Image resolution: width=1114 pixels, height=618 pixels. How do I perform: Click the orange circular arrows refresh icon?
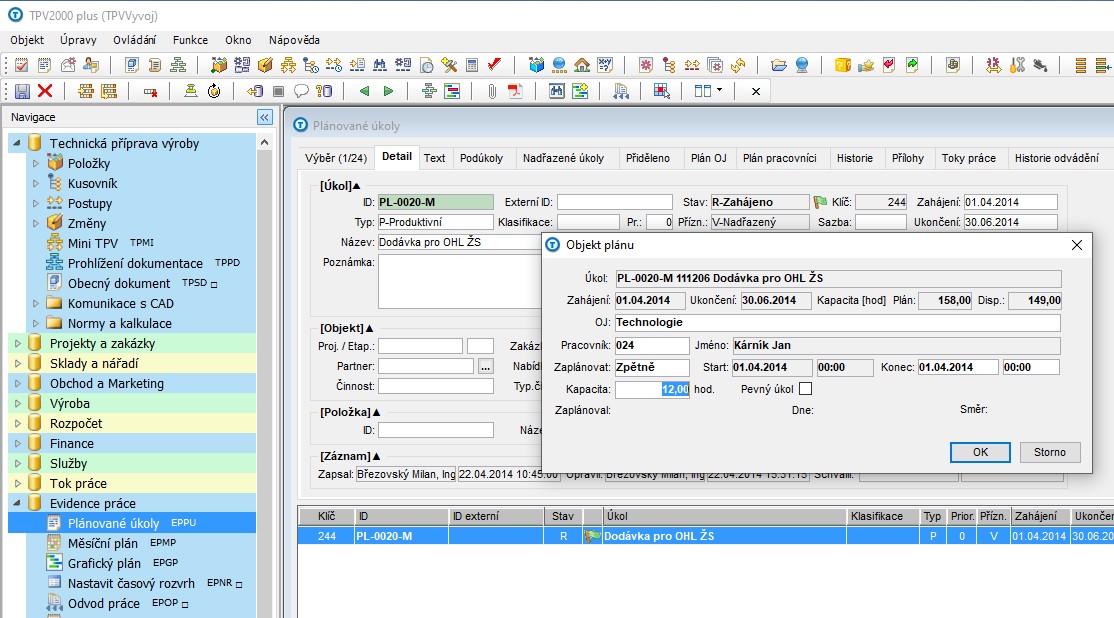738,65
